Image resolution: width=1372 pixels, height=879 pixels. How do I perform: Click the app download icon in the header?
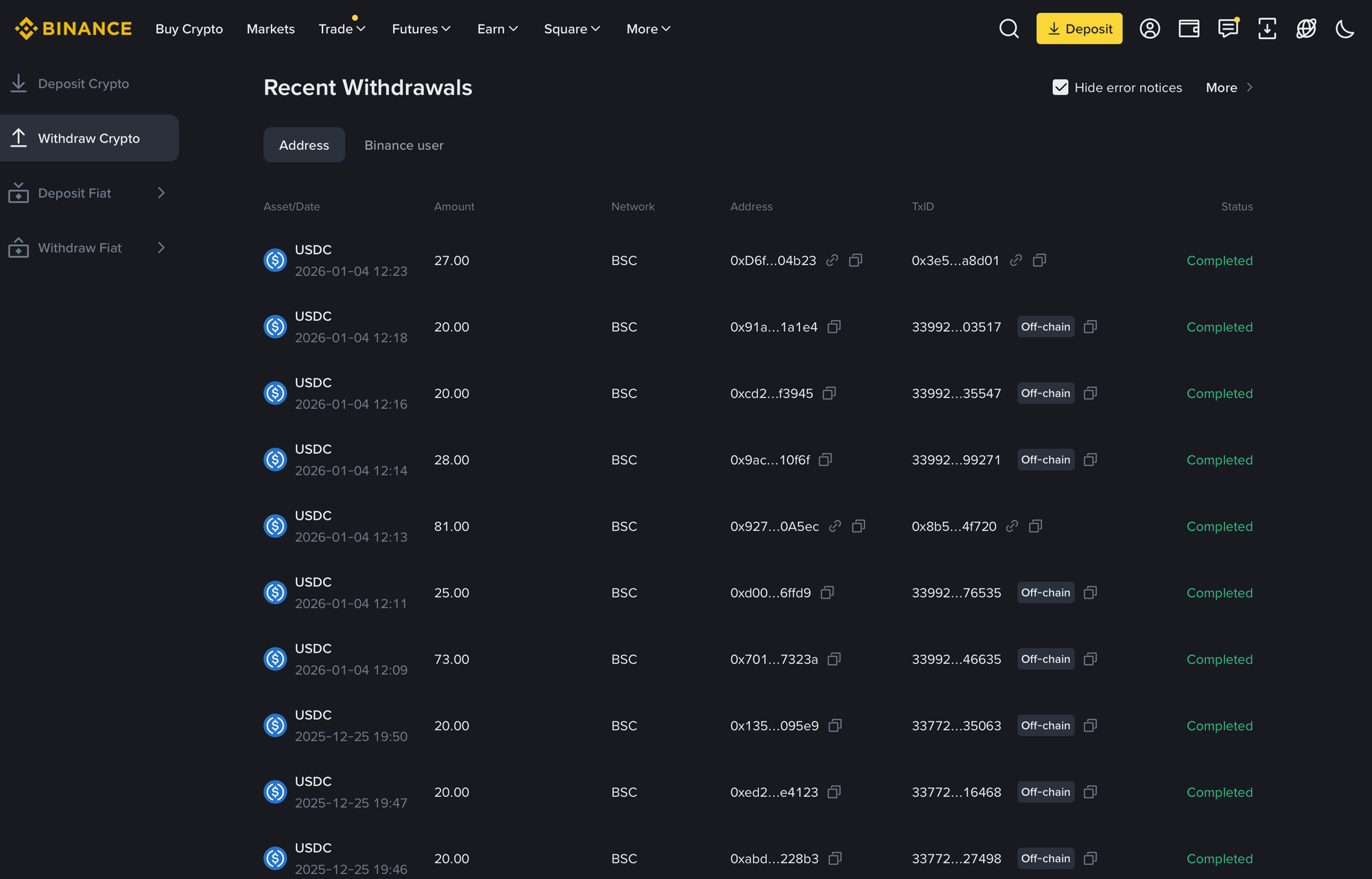(x=1267, y=28)
